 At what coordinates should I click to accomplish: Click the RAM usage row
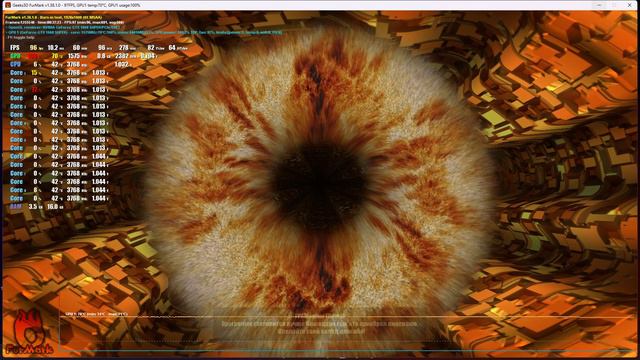pos(37,207)
